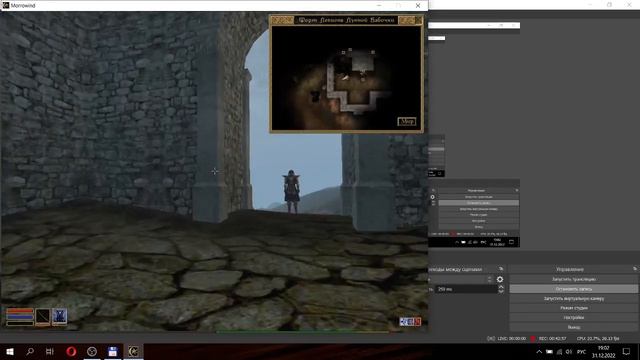
Task: Click the pin icon on map window corner
Action: (418, 20)
